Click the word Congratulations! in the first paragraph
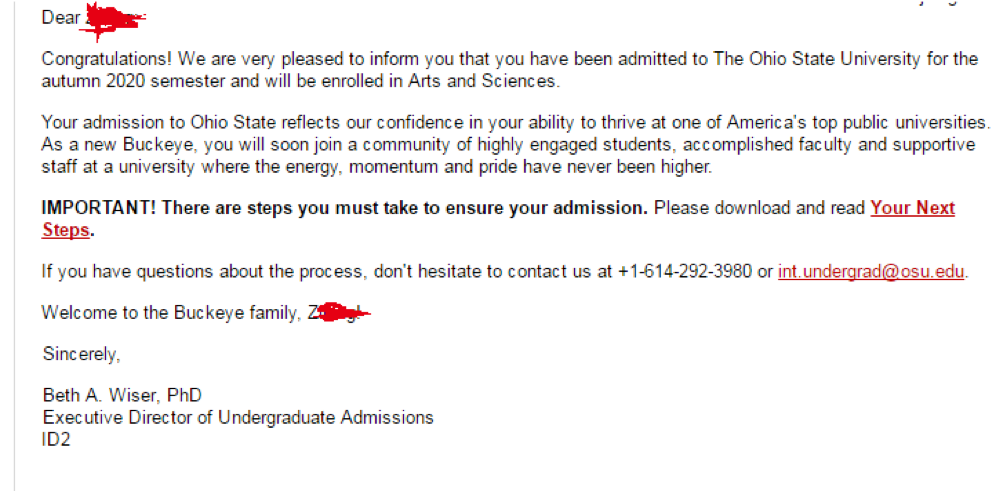1004x491 pixels. (107, 60)
